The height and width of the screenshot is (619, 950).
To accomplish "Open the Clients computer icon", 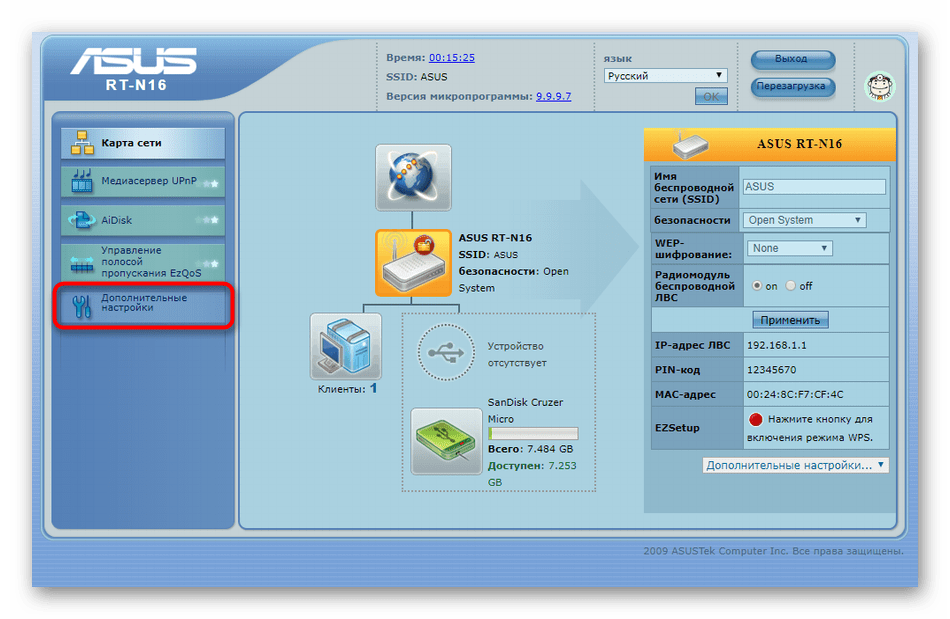I will click(345, 346).
